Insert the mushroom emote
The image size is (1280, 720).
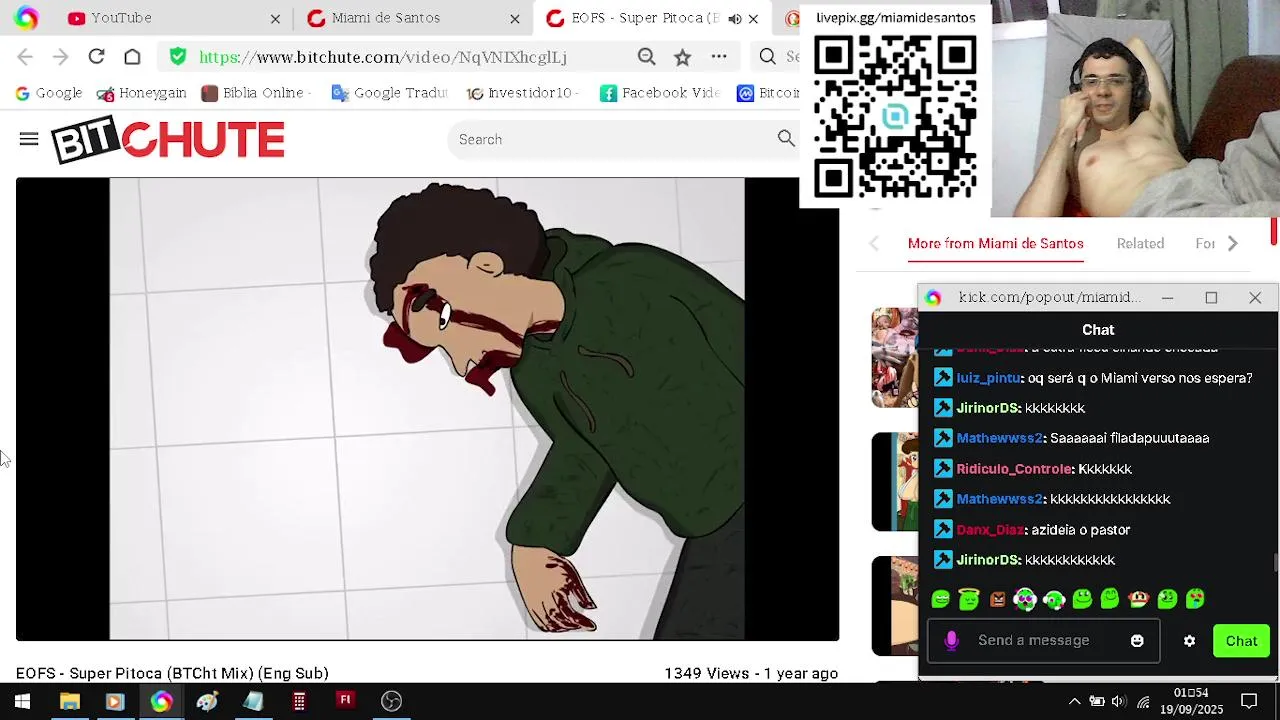1139,599
